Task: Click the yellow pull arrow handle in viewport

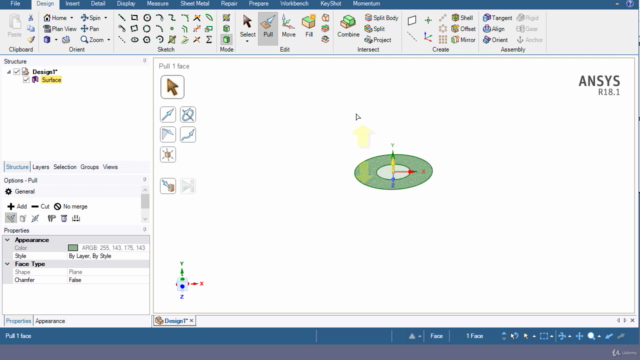Action: pyautogui.click(x=363, y=136)
